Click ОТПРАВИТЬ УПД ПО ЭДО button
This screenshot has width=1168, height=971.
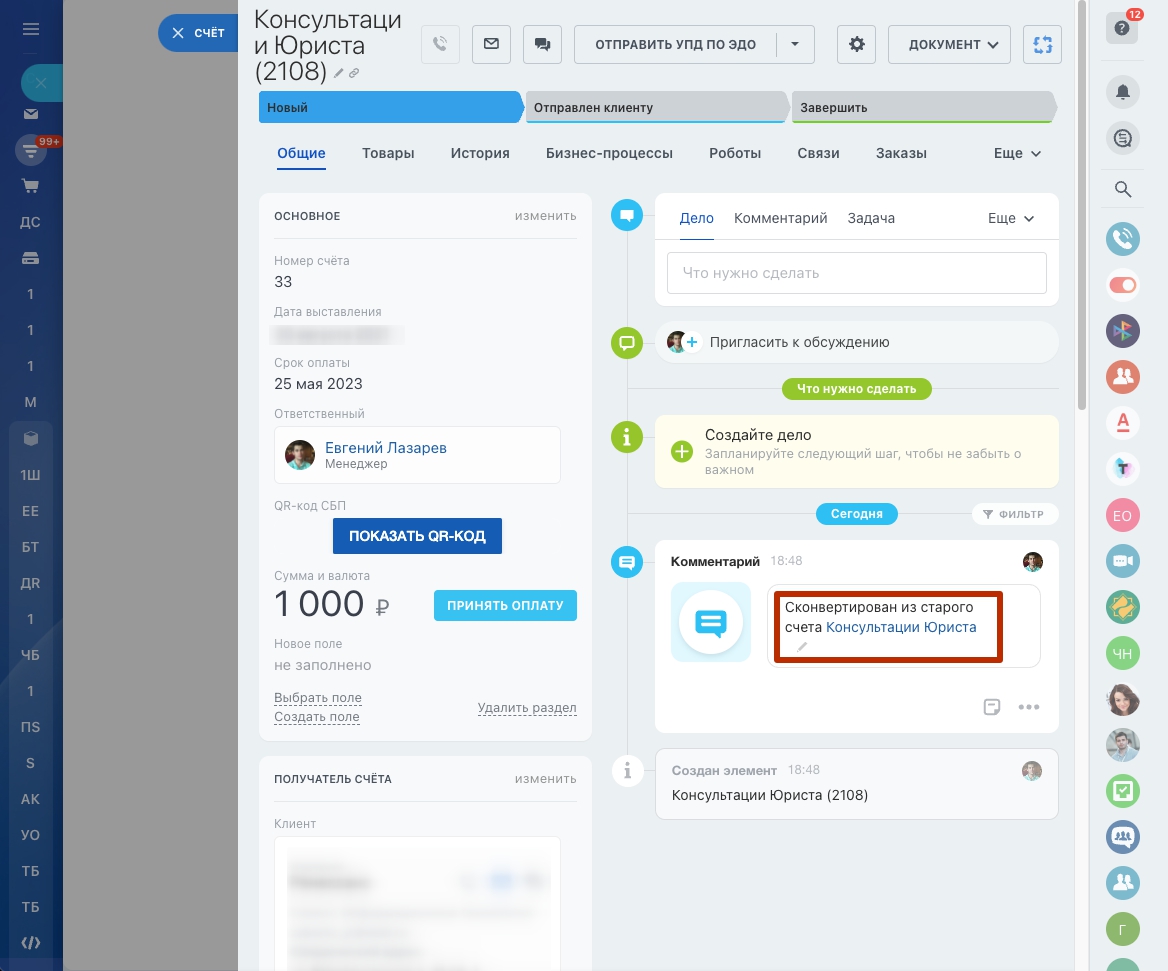point(675,45)
